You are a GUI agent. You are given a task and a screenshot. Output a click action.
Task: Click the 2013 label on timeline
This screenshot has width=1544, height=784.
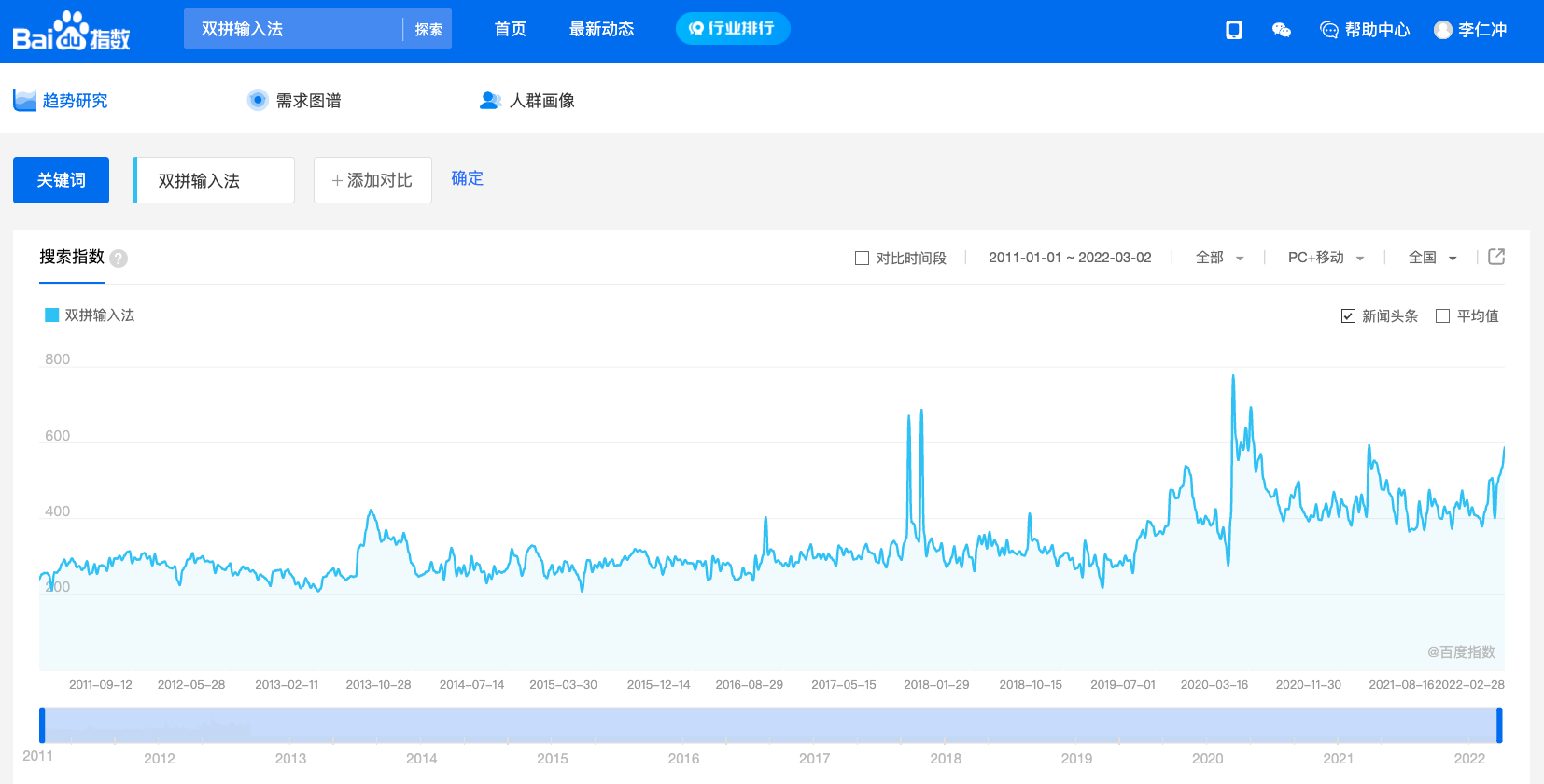click(x=290, y=759)
